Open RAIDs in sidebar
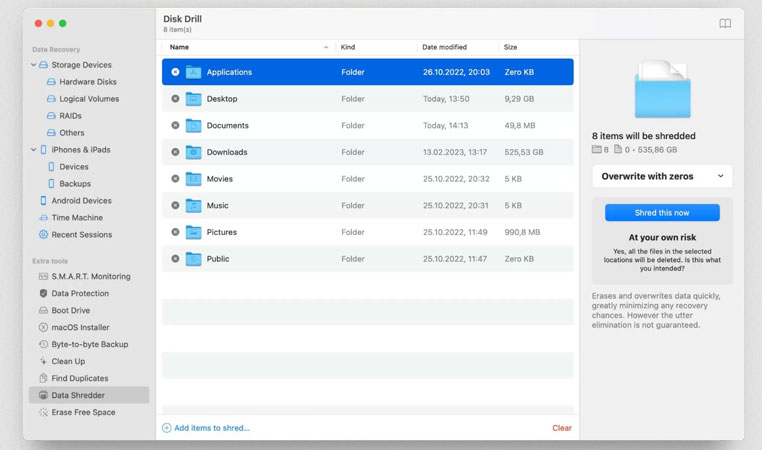Screen dimensions: 762x450 [x=70, y=116]
